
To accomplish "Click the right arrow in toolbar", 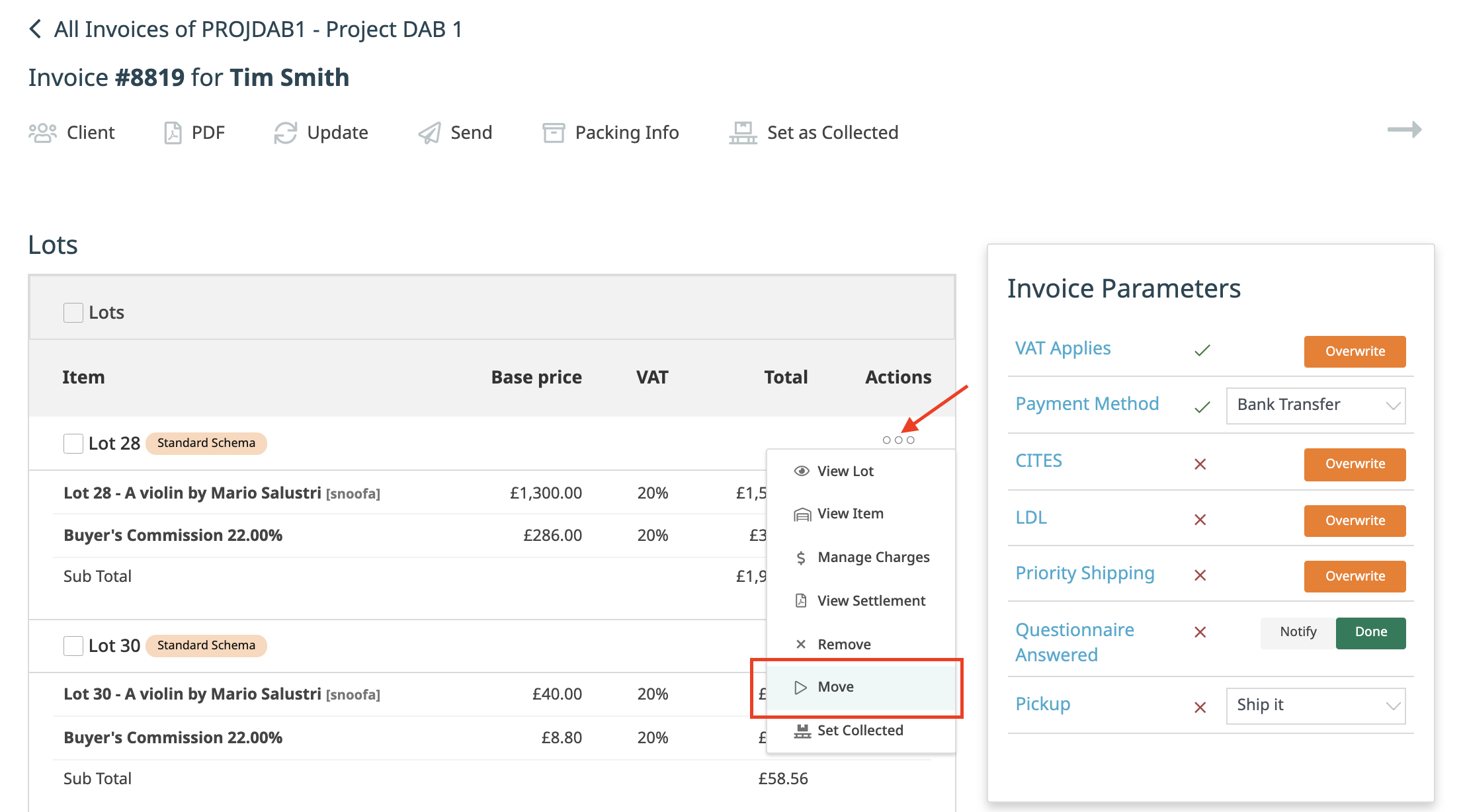I will [x=1404, y=130].
